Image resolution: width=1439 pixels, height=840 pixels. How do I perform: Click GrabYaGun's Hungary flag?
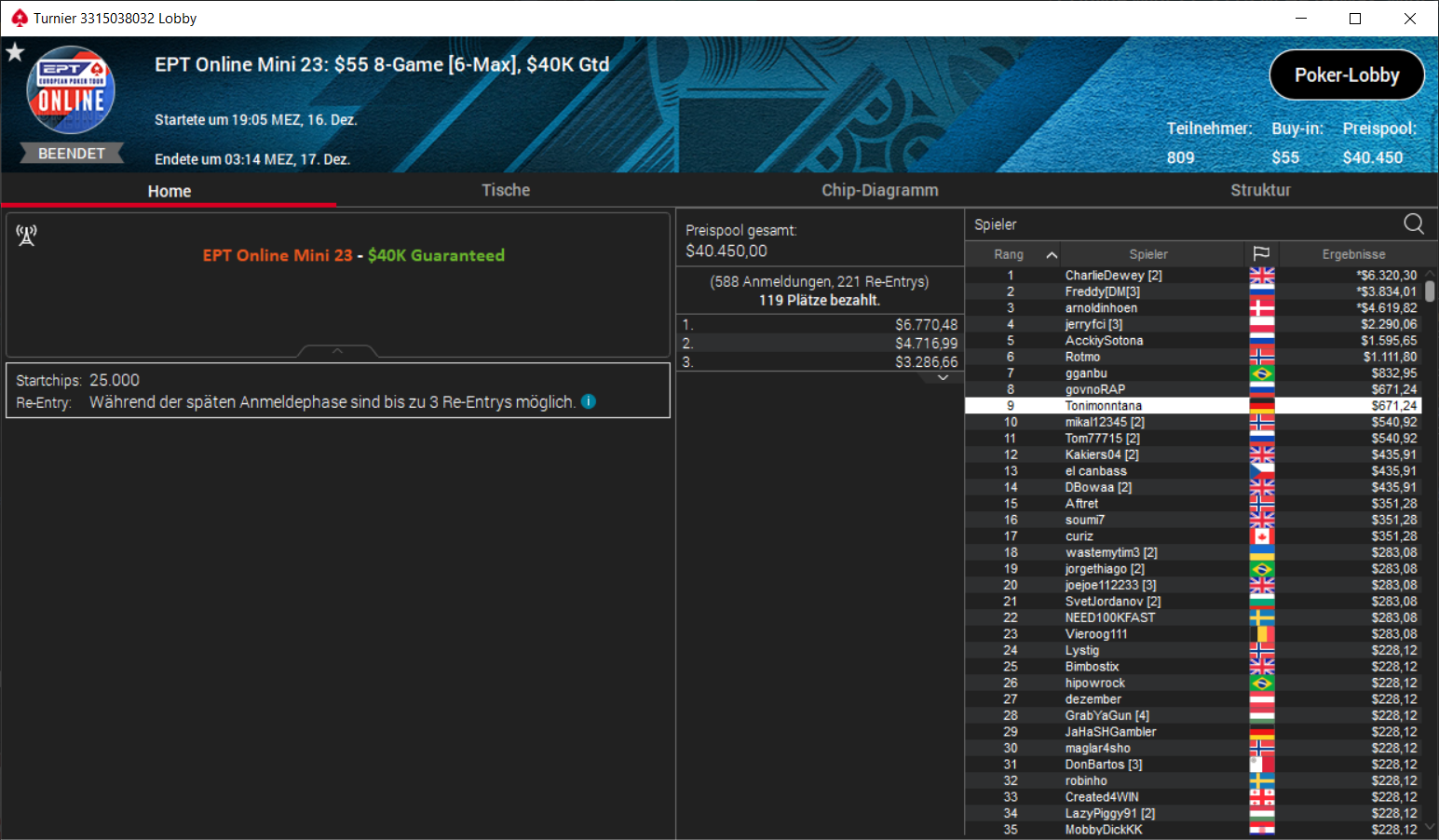click(1262, 715)
